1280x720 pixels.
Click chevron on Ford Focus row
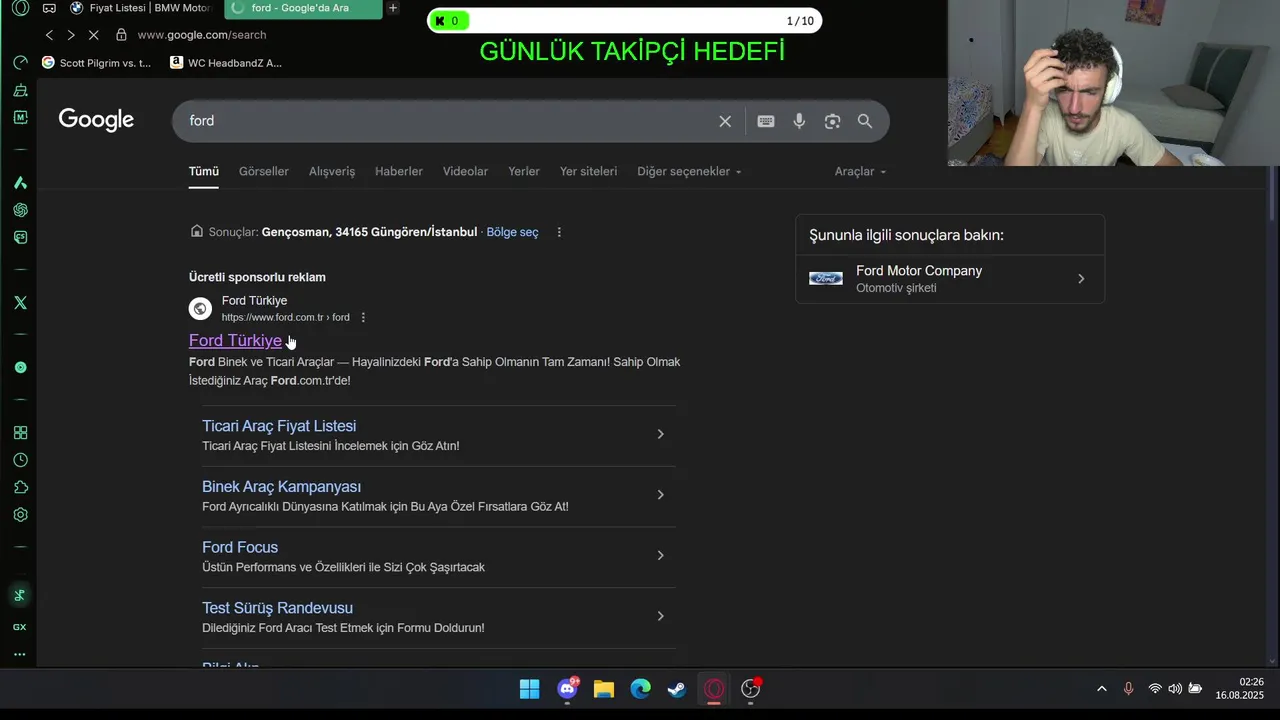pyautogui.click(x=660, y=556)
